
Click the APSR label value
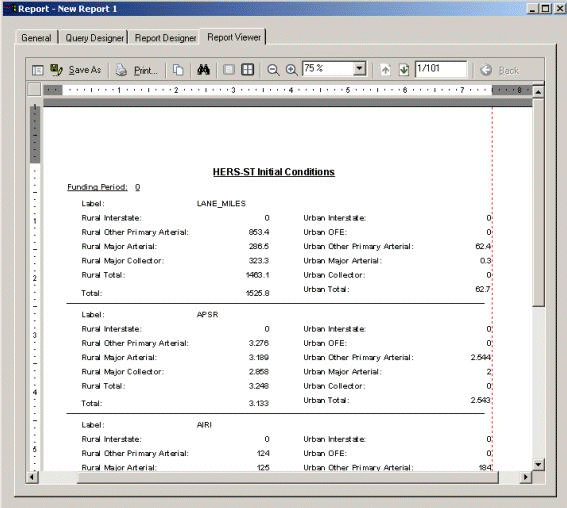pyautogui.click(x=207, y=315)
